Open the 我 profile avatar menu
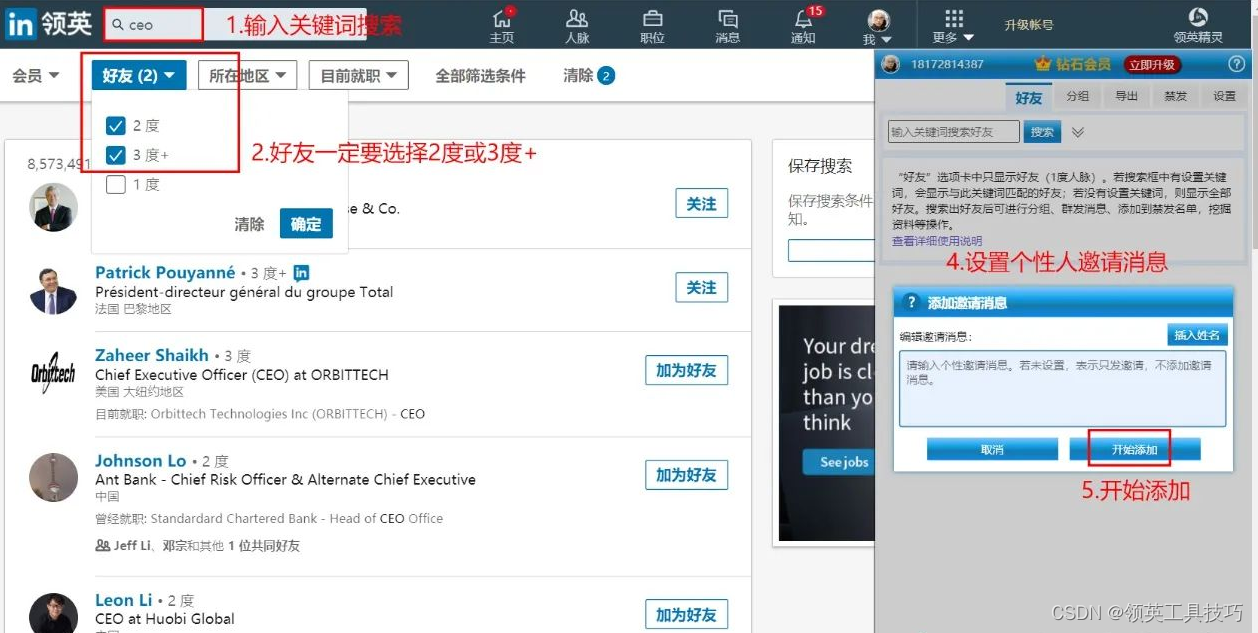Viewport: 1258px width, 633px height. pos(878,26)
